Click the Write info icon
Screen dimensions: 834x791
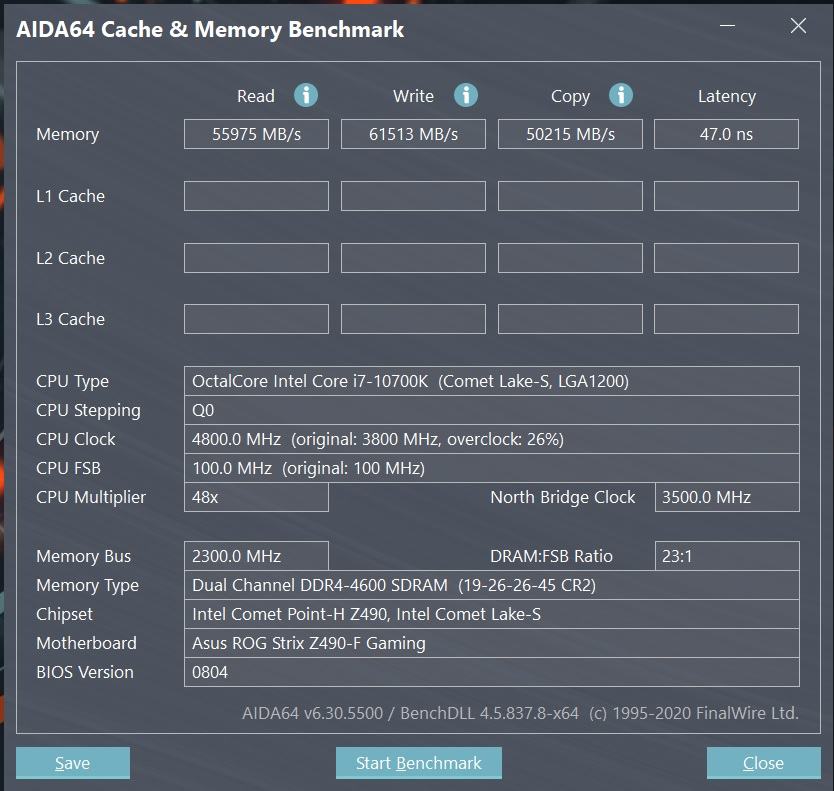pyautogui.click(x=465, y=96)
